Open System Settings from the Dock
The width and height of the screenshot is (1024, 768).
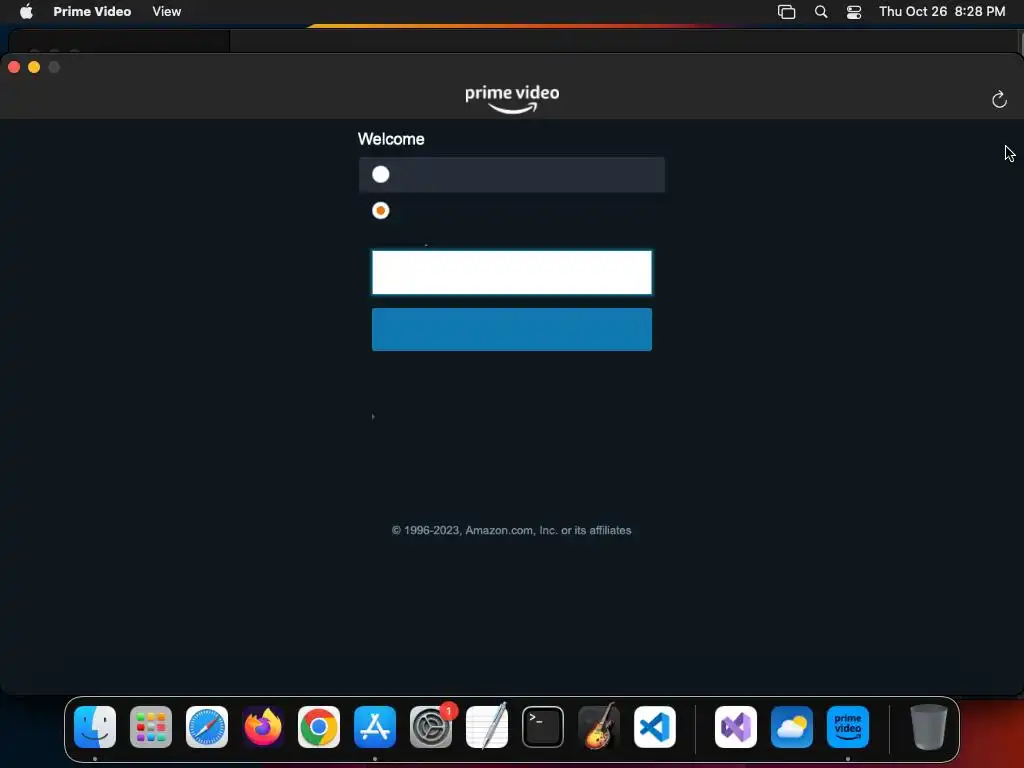(x=431, y=727)
